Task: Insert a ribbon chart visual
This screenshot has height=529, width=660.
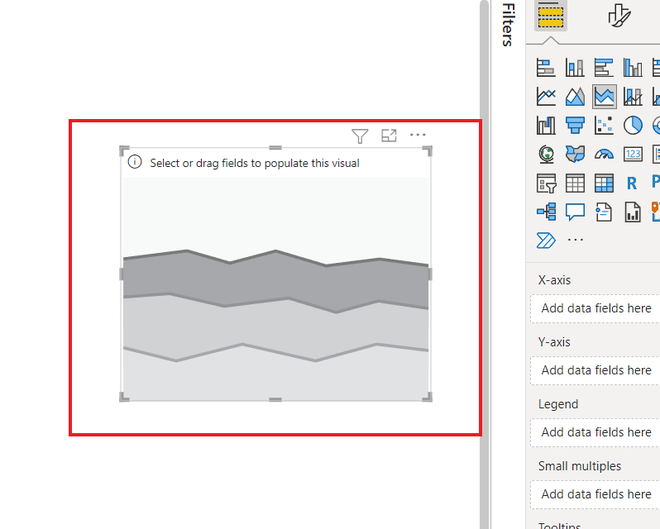Action: [546, 125]
